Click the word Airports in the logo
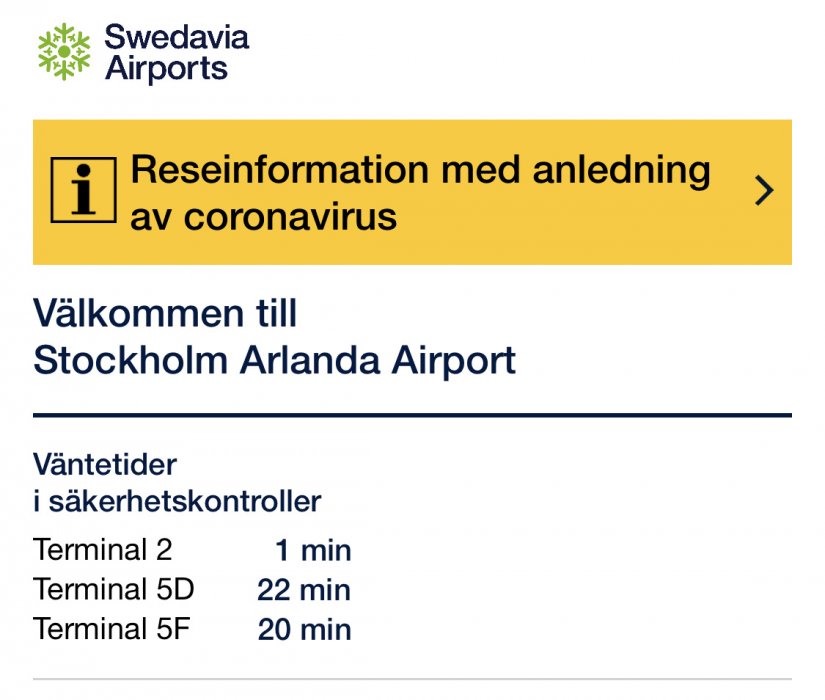Screen dimensions: 825x700 (166, 68)
